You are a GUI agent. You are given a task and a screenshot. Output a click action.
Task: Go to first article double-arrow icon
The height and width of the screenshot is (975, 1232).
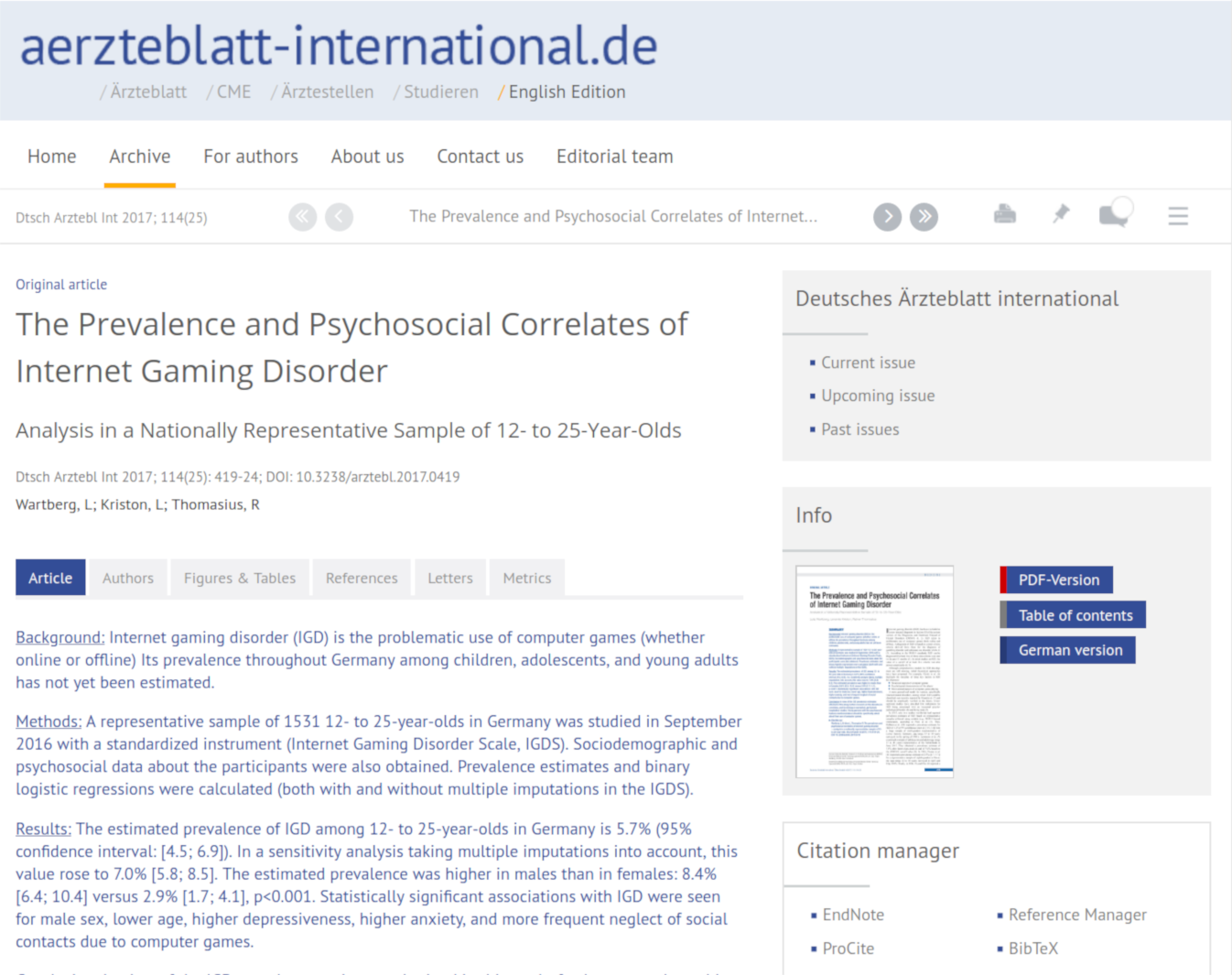point(302,217)
